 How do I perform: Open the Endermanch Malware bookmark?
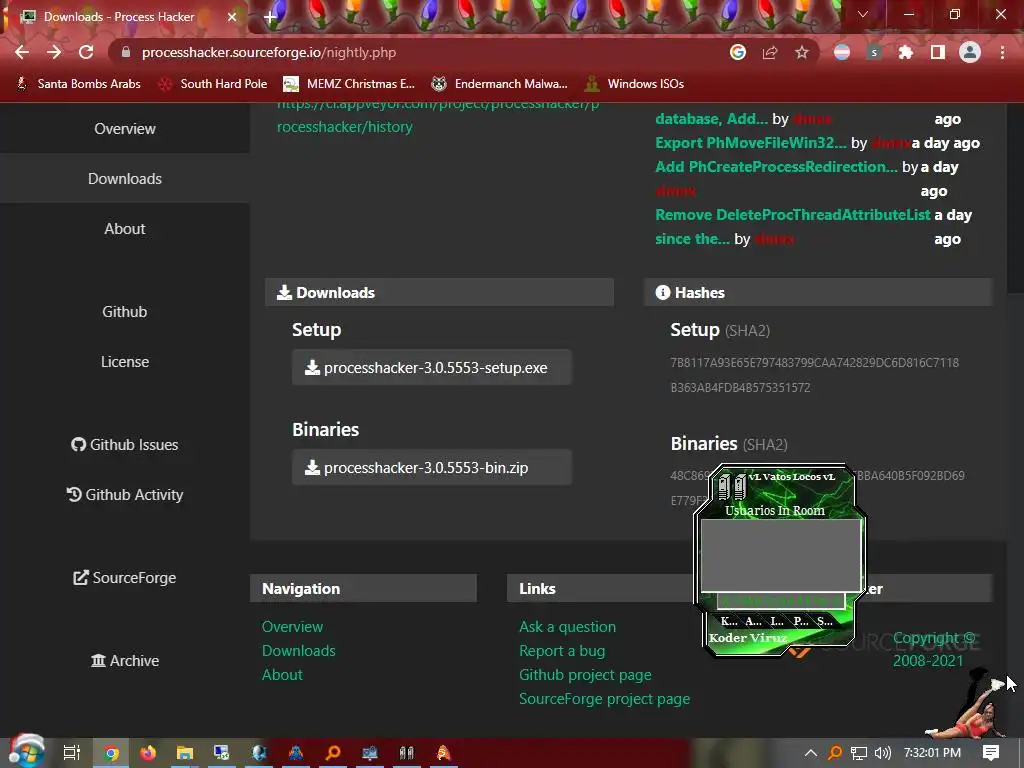point(500,84)
